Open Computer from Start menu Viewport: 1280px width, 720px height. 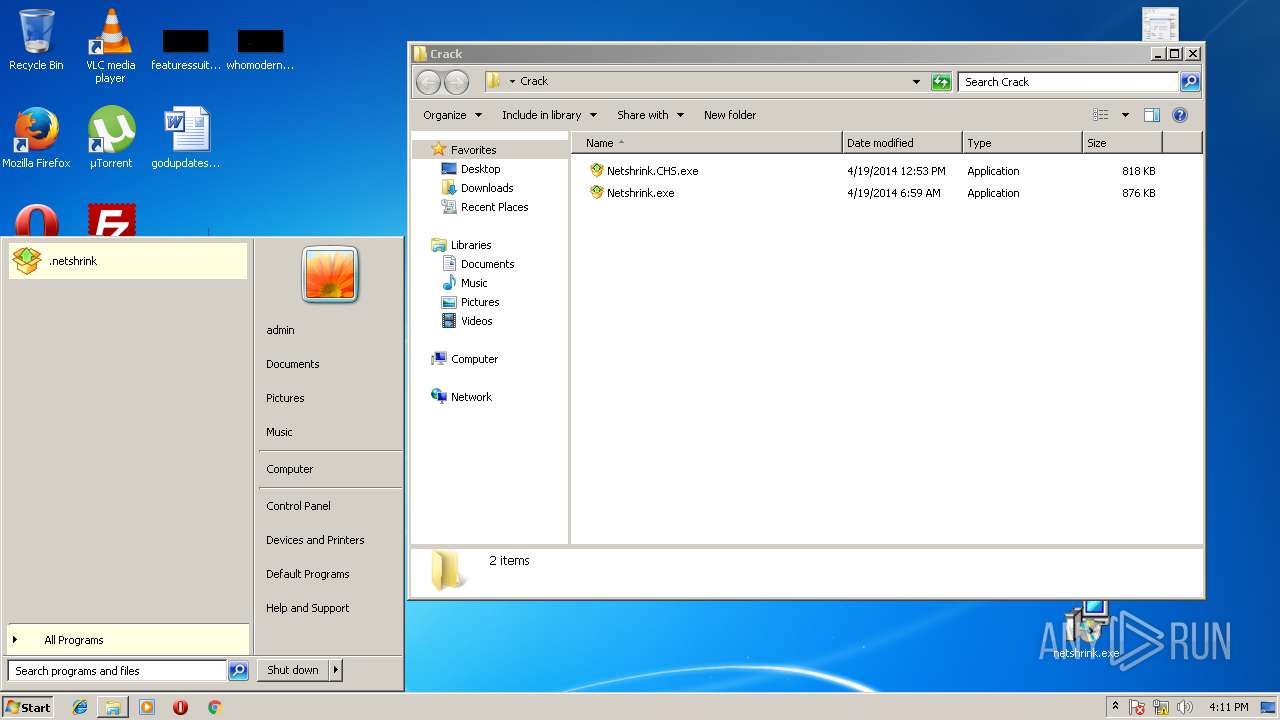click(x=290, y=469)
